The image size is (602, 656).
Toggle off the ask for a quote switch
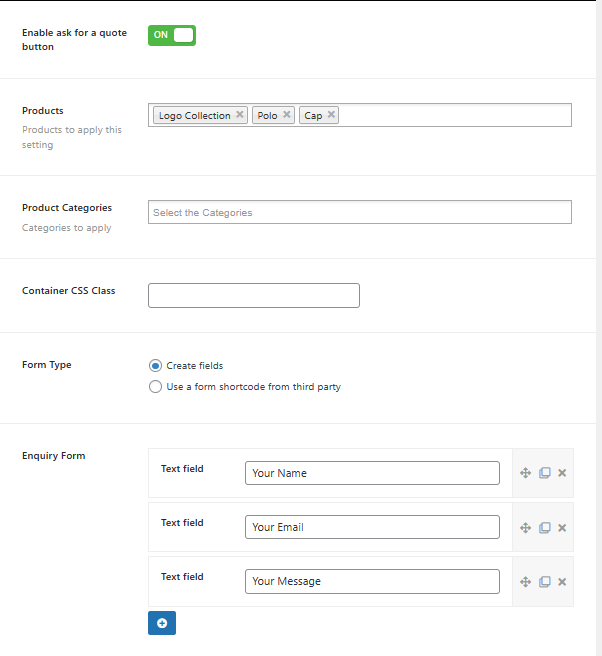tap(172, 35)
